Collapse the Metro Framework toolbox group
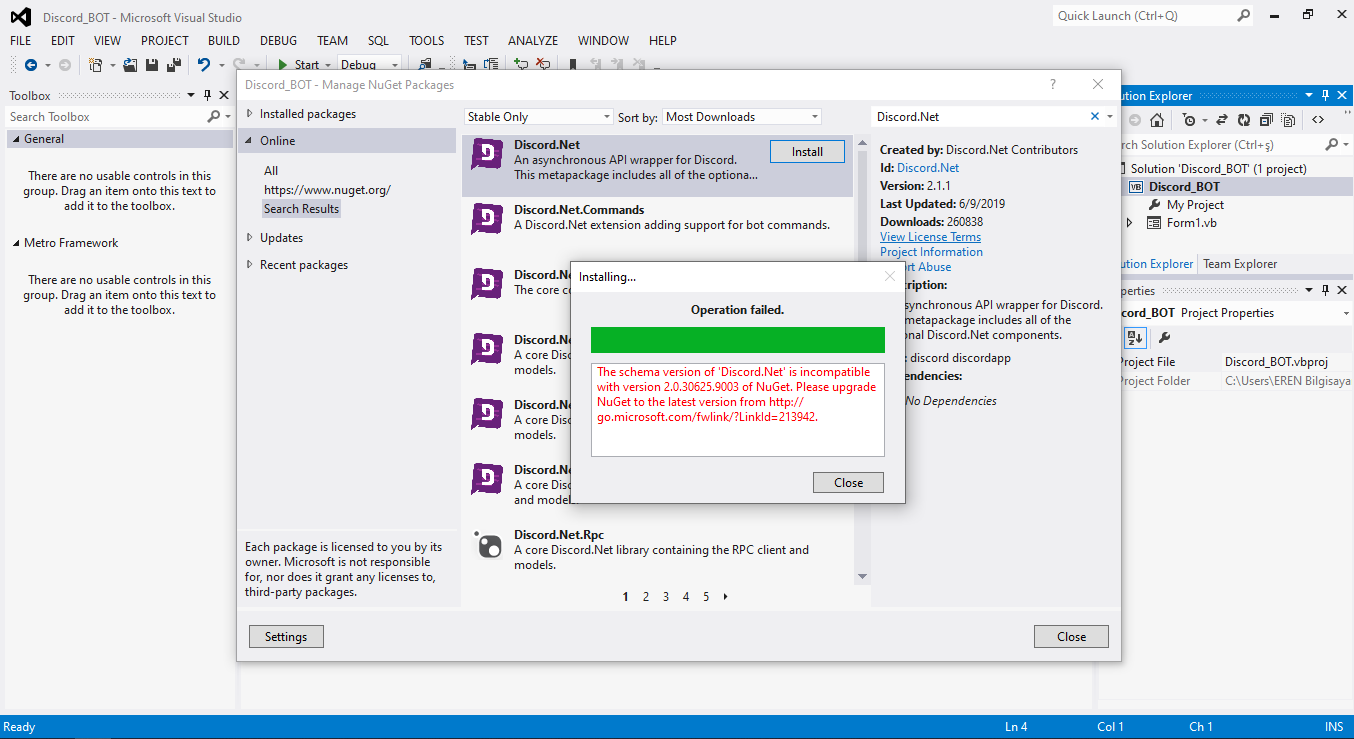 (x=16, y=243)
